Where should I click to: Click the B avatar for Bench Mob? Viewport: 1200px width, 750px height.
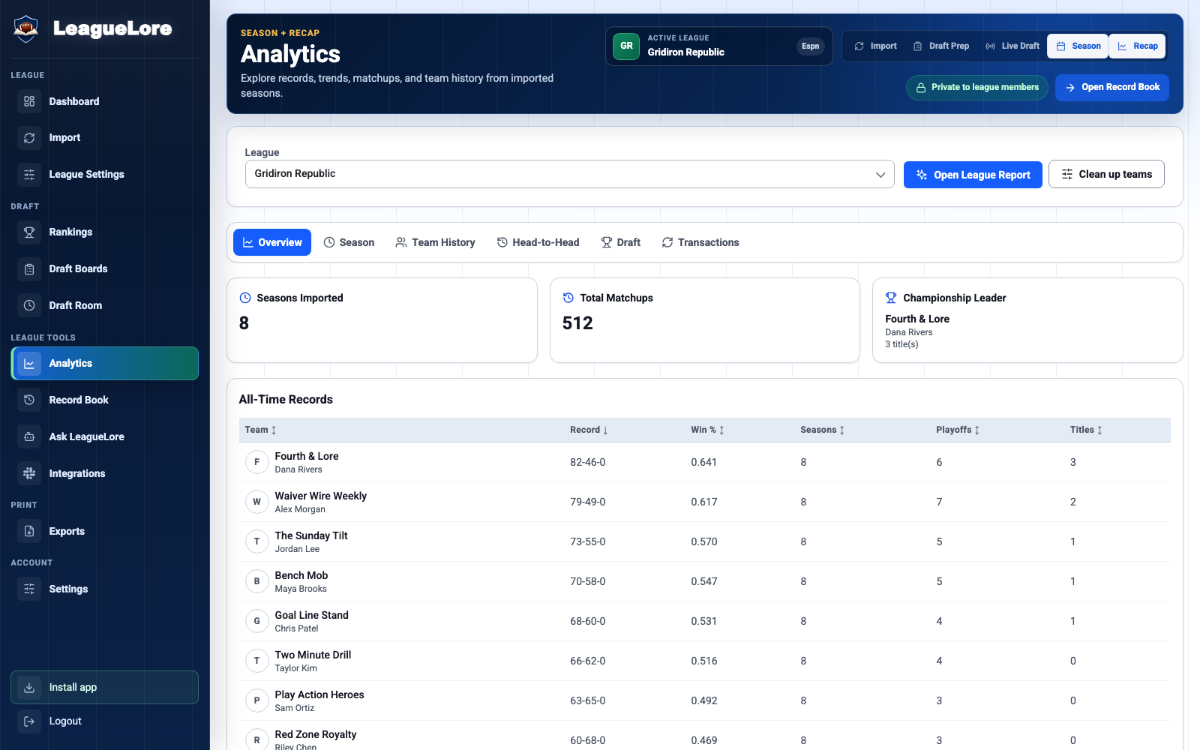pos(257,581)
